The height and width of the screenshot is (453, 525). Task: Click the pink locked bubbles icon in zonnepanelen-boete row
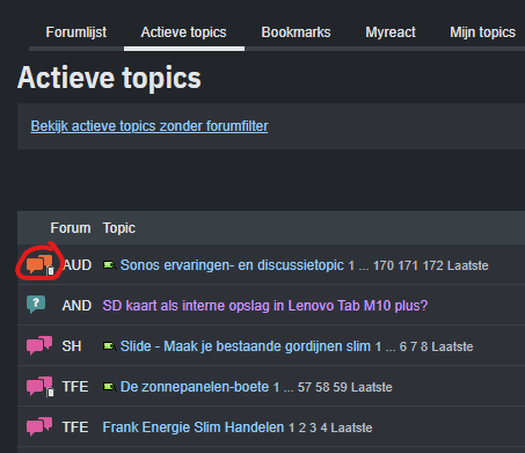tap(40, 386)
